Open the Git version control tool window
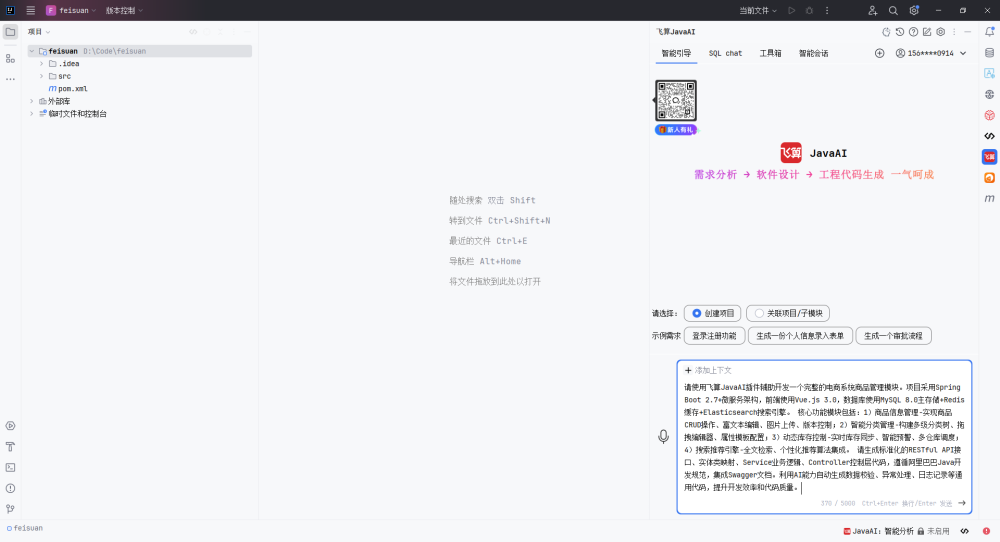Image resolution: width=1000 pixels, height=542 pixels. tap(10, 509)
